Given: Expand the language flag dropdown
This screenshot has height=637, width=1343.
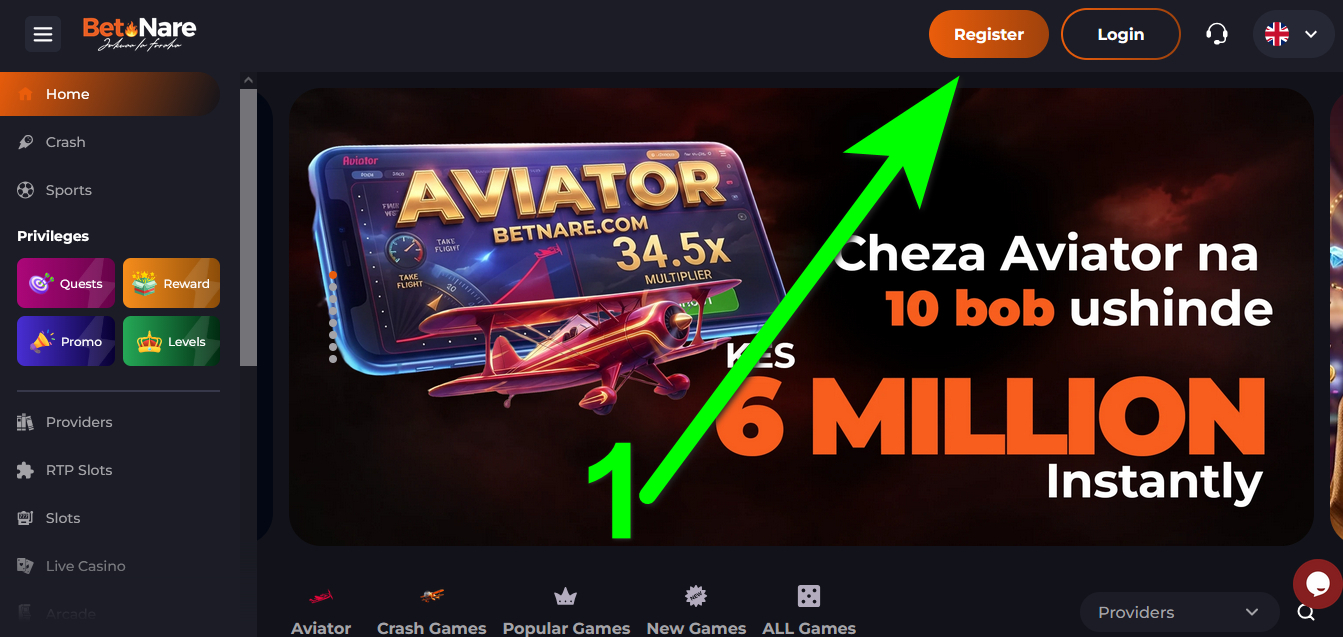Looking at the screenshot, I should click(x=1293, y=34).
